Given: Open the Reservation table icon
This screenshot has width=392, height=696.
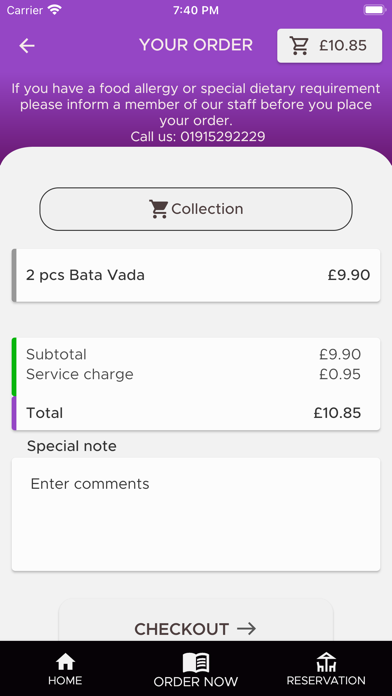Looking at the screenshot, I should (326, 662).
